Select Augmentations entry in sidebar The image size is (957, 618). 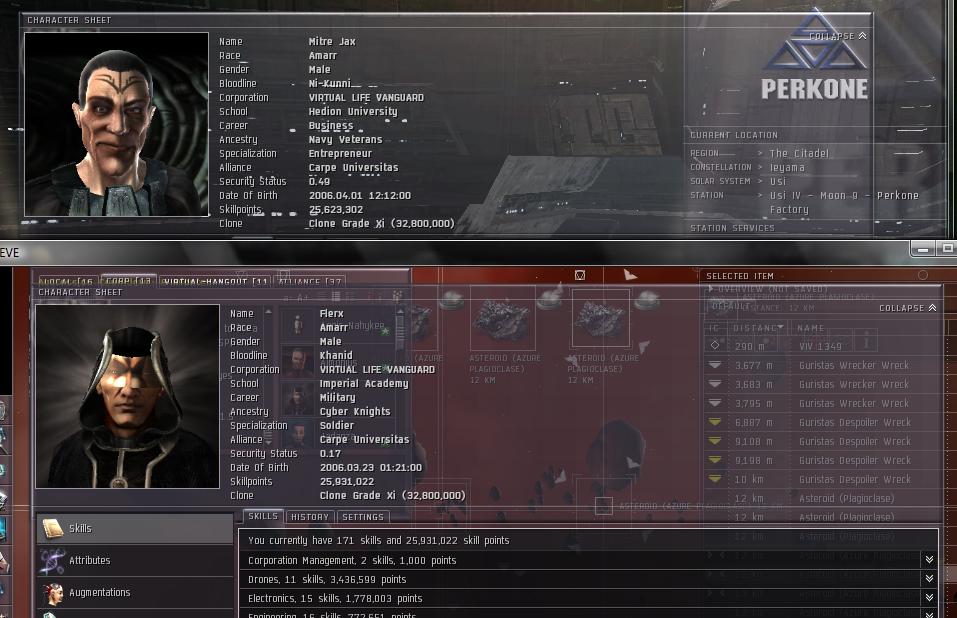coord(135,592)
